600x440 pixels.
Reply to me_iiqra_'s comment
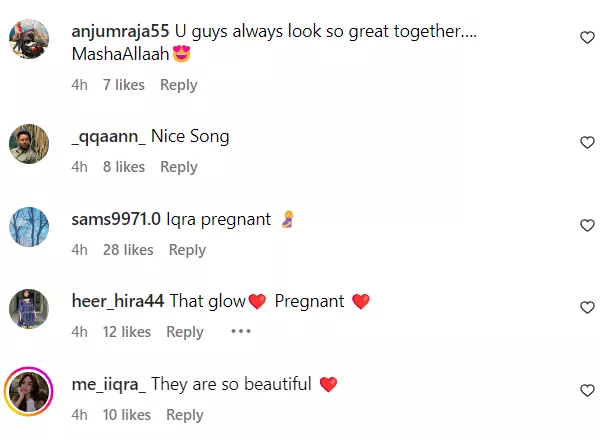pyautogui.click(x=185, y=415)
